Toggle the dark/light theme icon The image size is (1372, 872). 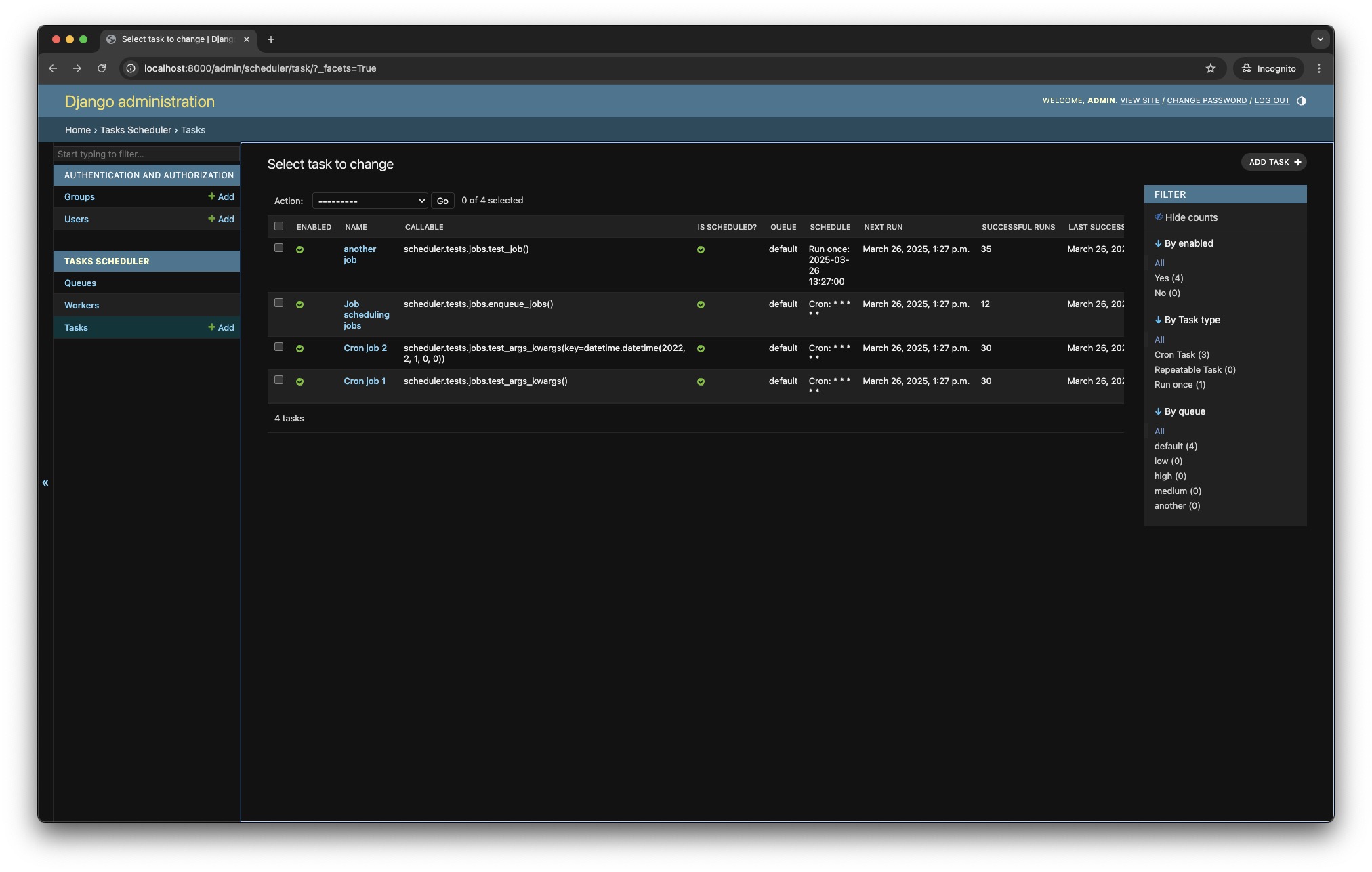coord(1301,101)
